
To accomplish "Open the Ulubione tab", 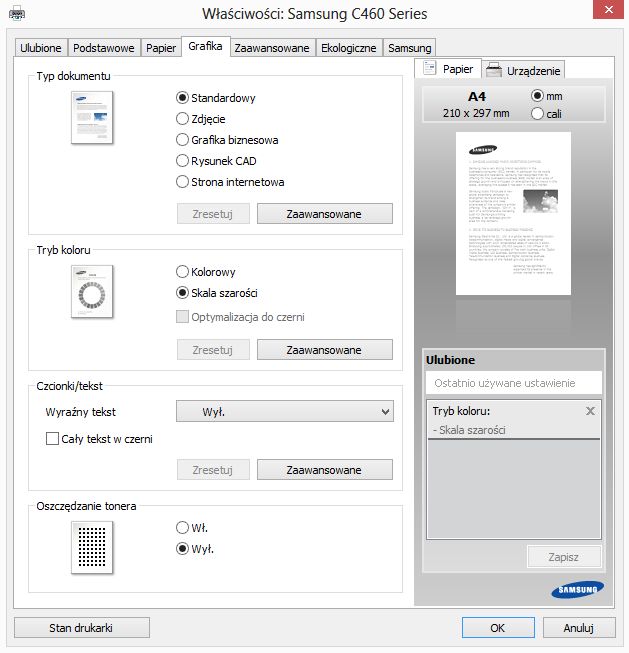I will (x=41, y=48).
